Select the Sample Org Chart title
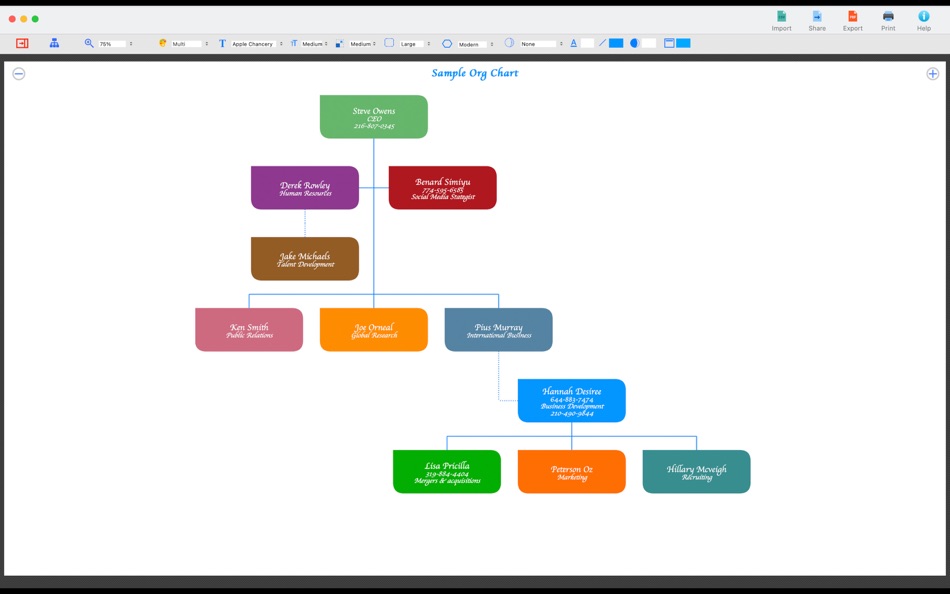Screen dimensions: 950x594 [475, 73]
